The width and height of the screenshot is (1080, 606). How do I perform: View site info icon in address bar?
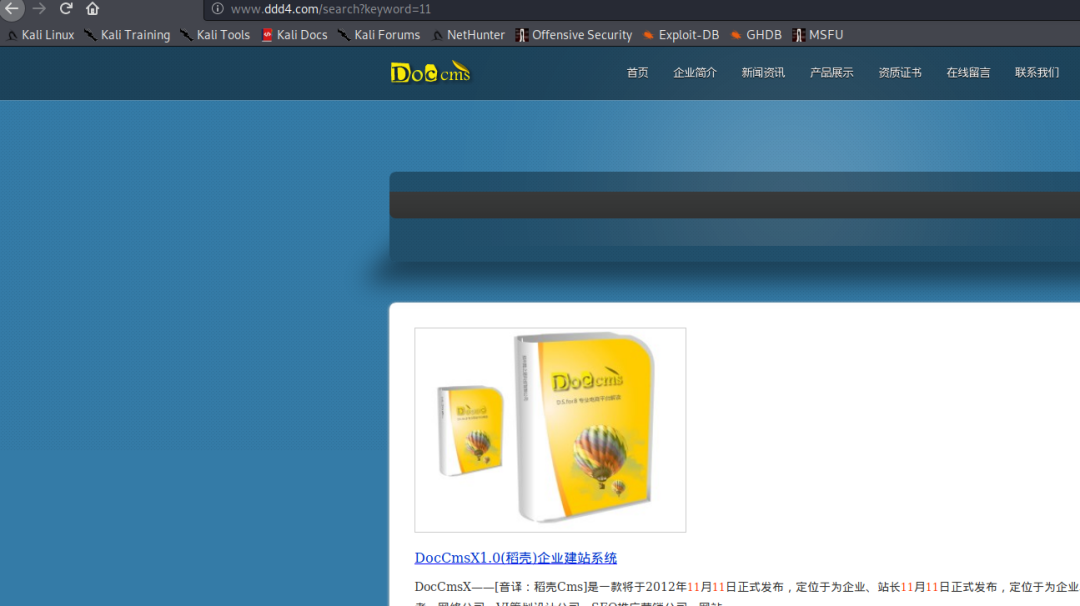coord(218,9)
